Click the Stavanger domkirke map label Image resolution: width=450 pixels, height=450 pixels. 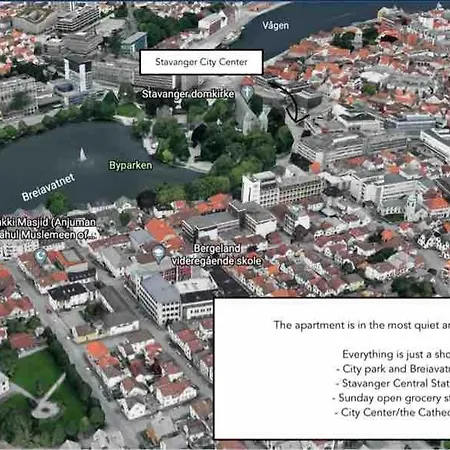pos(188,94)
